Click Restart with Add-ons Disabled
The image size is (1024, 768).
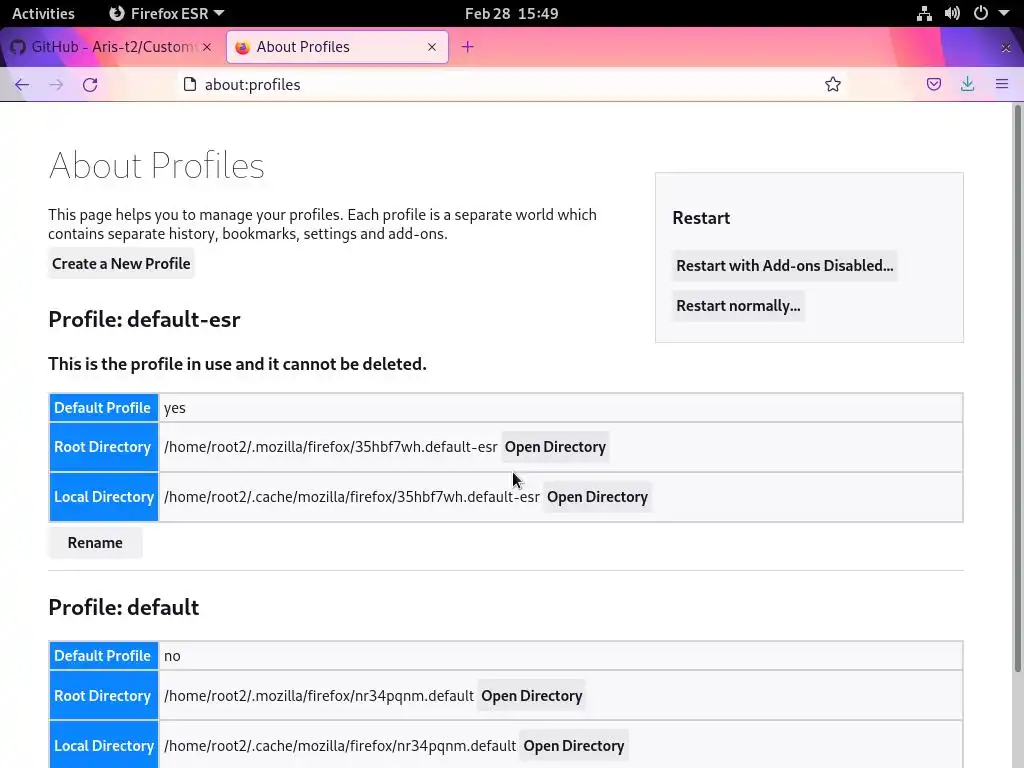[x=784, y=266]
